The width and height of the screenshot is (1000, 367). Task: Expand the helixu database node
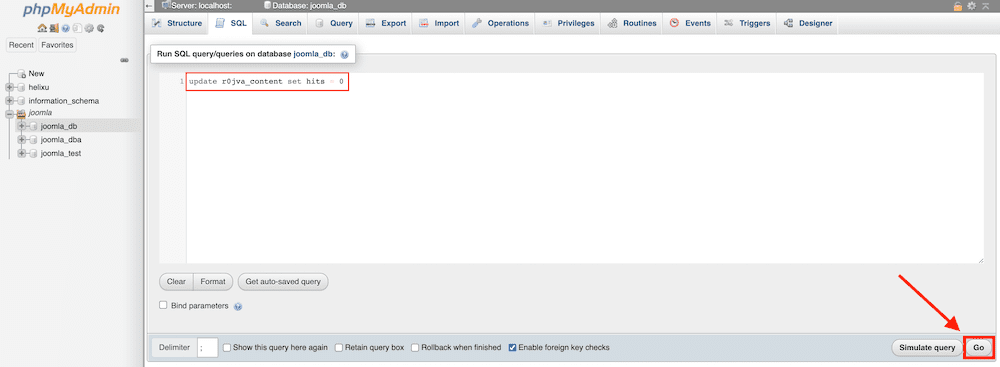10,87
